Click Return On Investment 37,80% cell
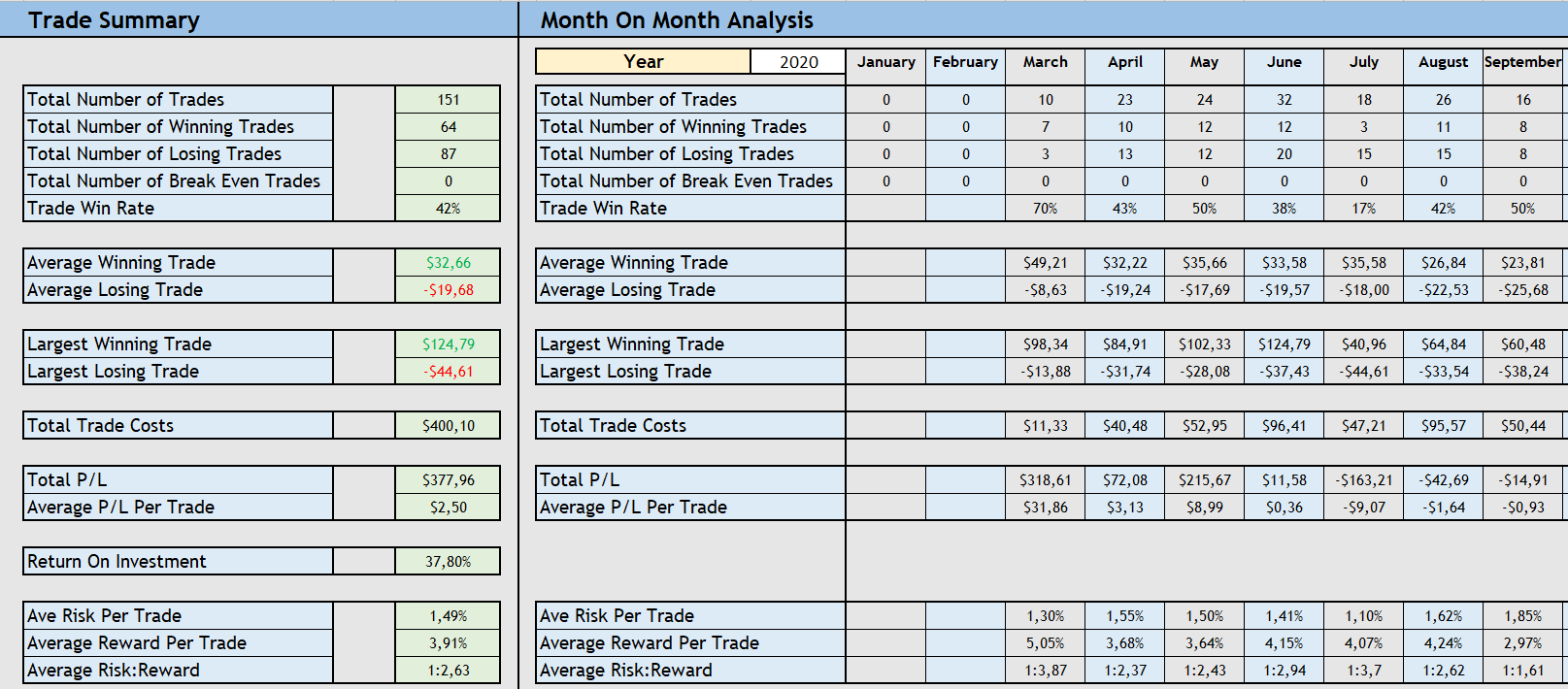Image resolution: width=1568 pixels, height=689 pixels. click(x=448, y=561)
